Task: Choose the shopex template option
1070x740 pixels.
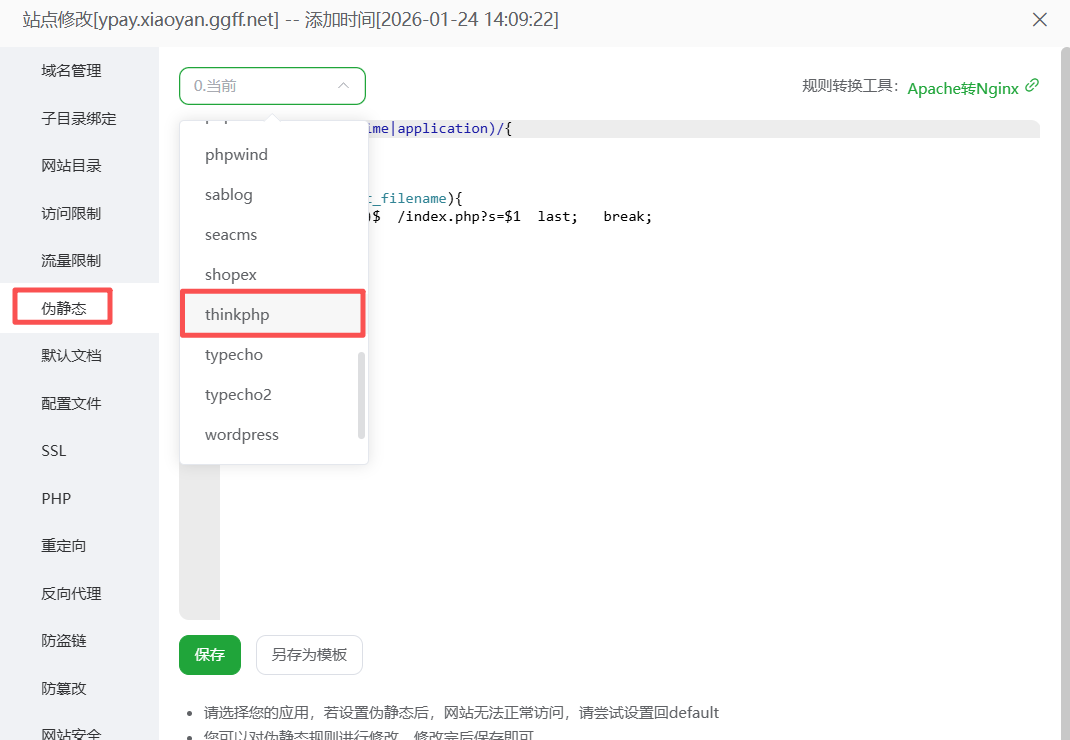Action: click(x=230, y=275)
